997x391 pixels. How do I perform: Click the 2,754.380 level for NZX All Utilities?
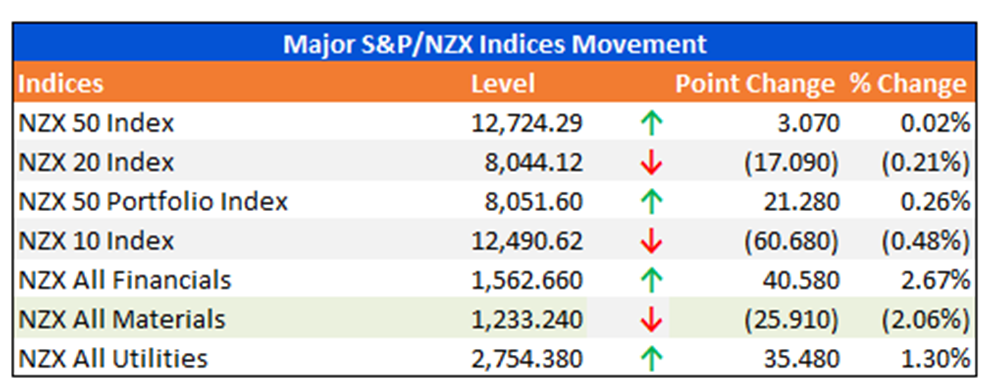tap(527, 359)
